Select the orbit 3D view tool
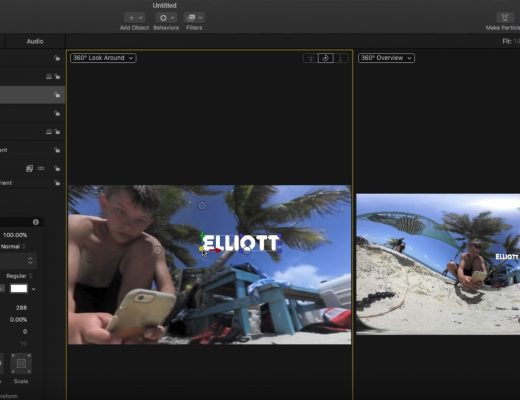520x400 pixels. pos(325,58)
